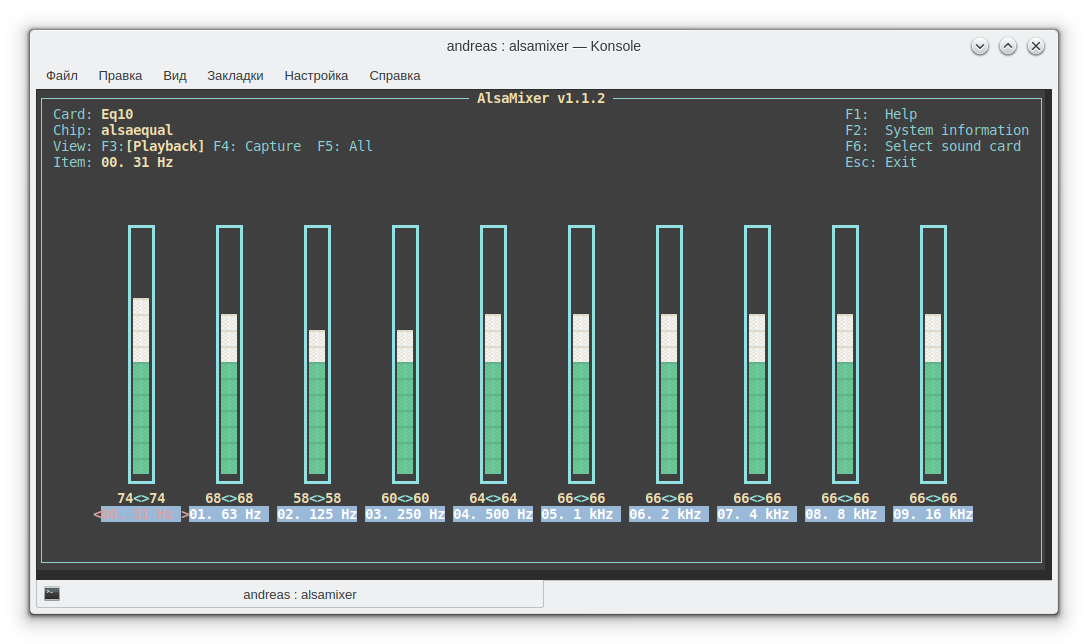Screen dimensions: 1088x644
Task: Select the 05. 1 kHz band label
Action: [581, 514]
